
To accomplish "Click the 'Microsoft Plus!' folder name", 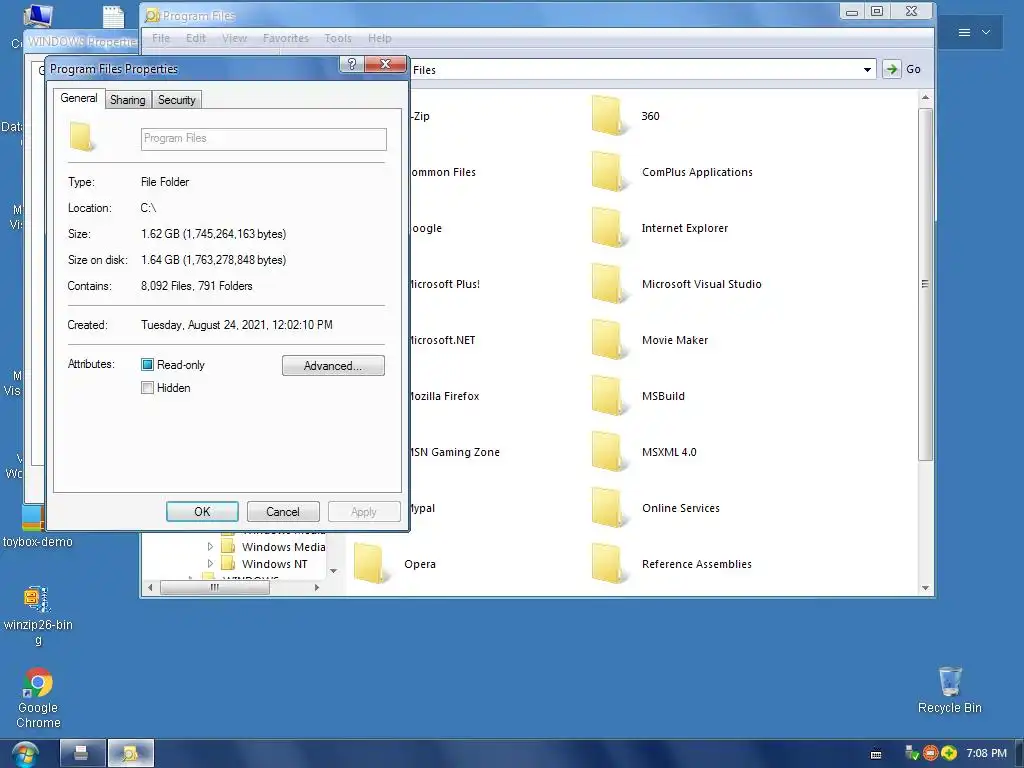I will click(x=444, y=284).
